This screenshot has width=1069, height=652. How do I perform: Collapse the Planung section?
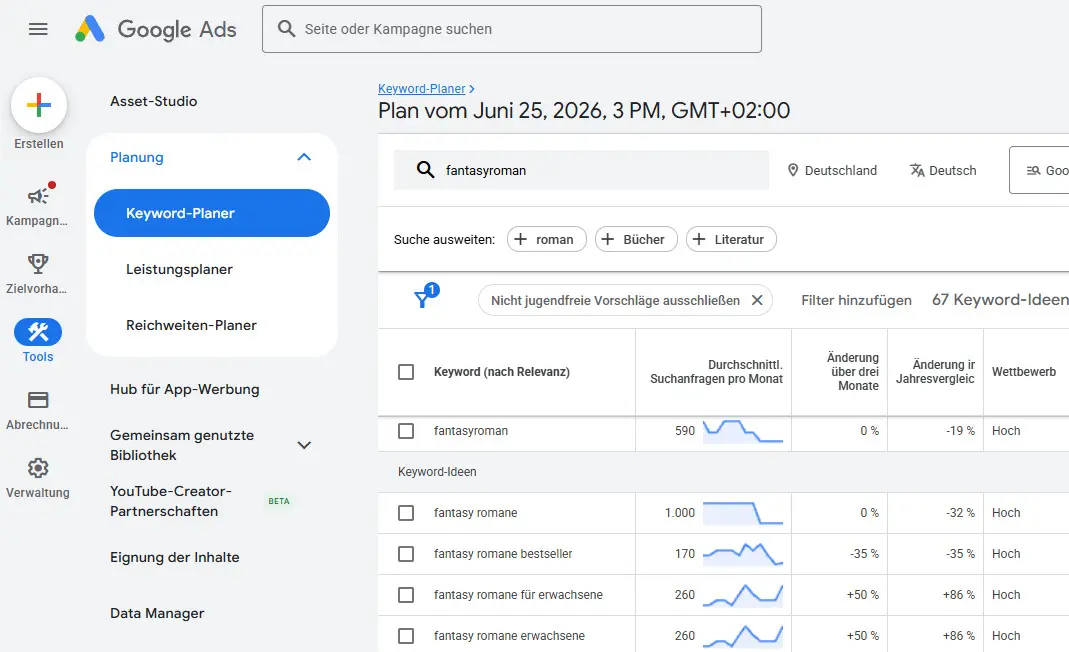coord(304,157)
